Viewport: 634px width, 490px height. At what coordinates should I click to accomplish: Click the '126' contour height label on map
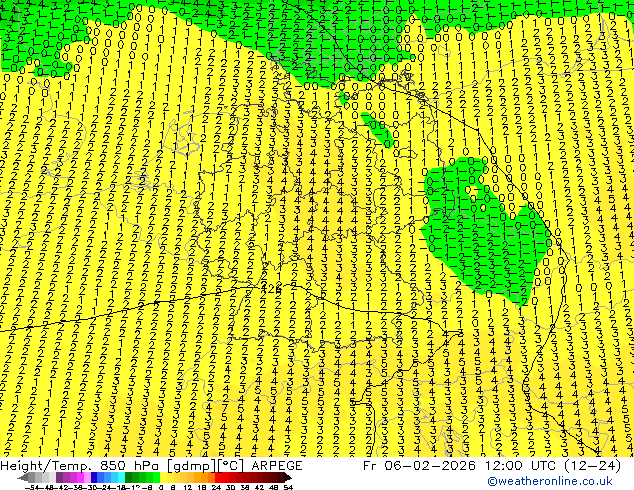[271, 289]
